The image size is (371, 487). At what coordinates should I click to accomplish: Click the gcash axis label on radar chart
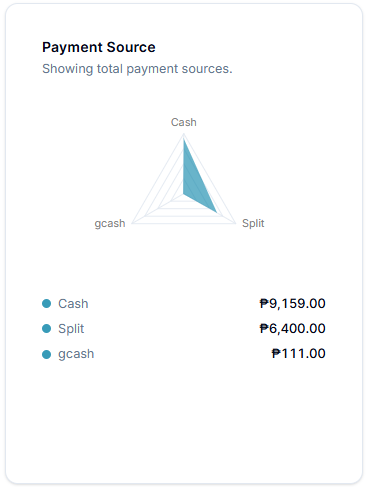(x=110, y=223)
